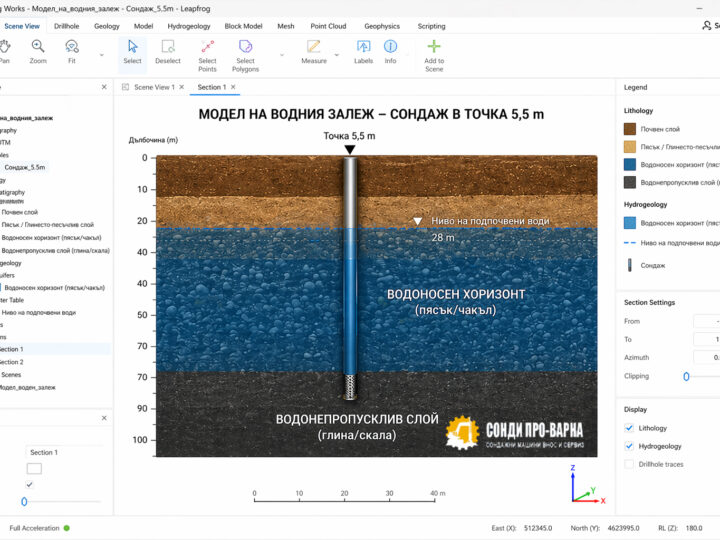Select Section 2 in the project tree
Viewport: 720px width, 540px height.
tap(12, 362)
